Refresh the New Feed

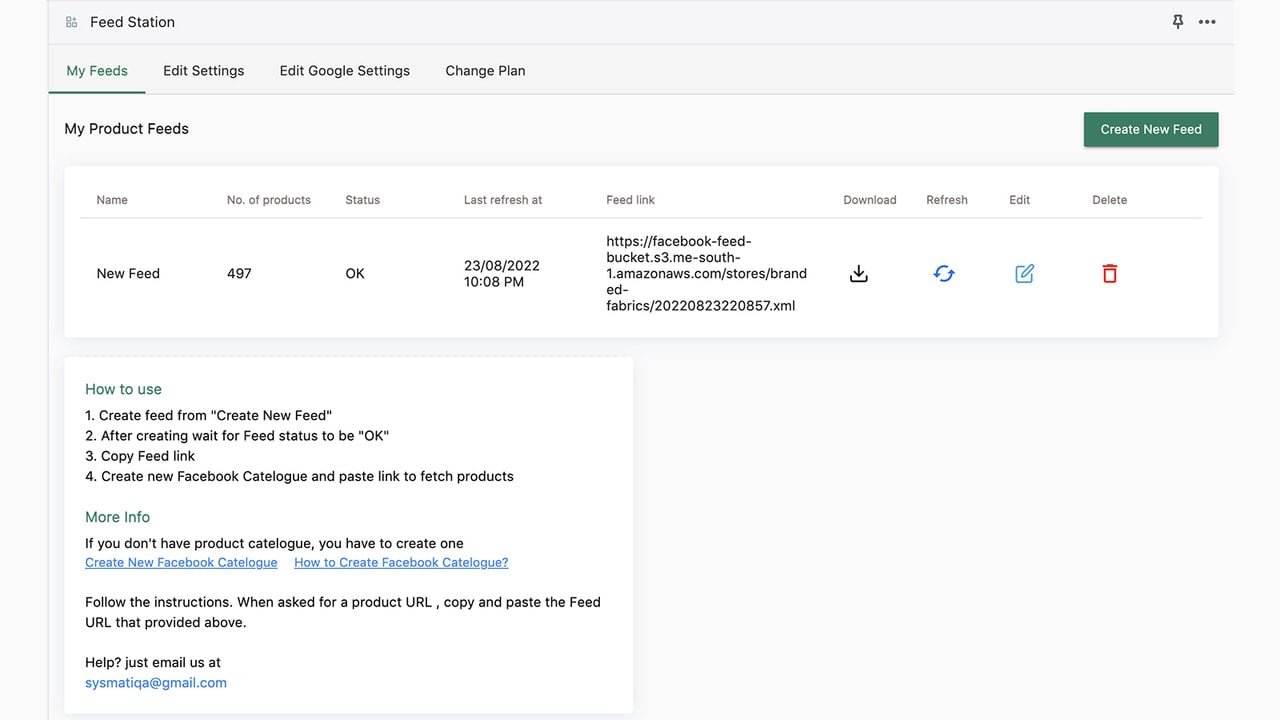[944, 274]
